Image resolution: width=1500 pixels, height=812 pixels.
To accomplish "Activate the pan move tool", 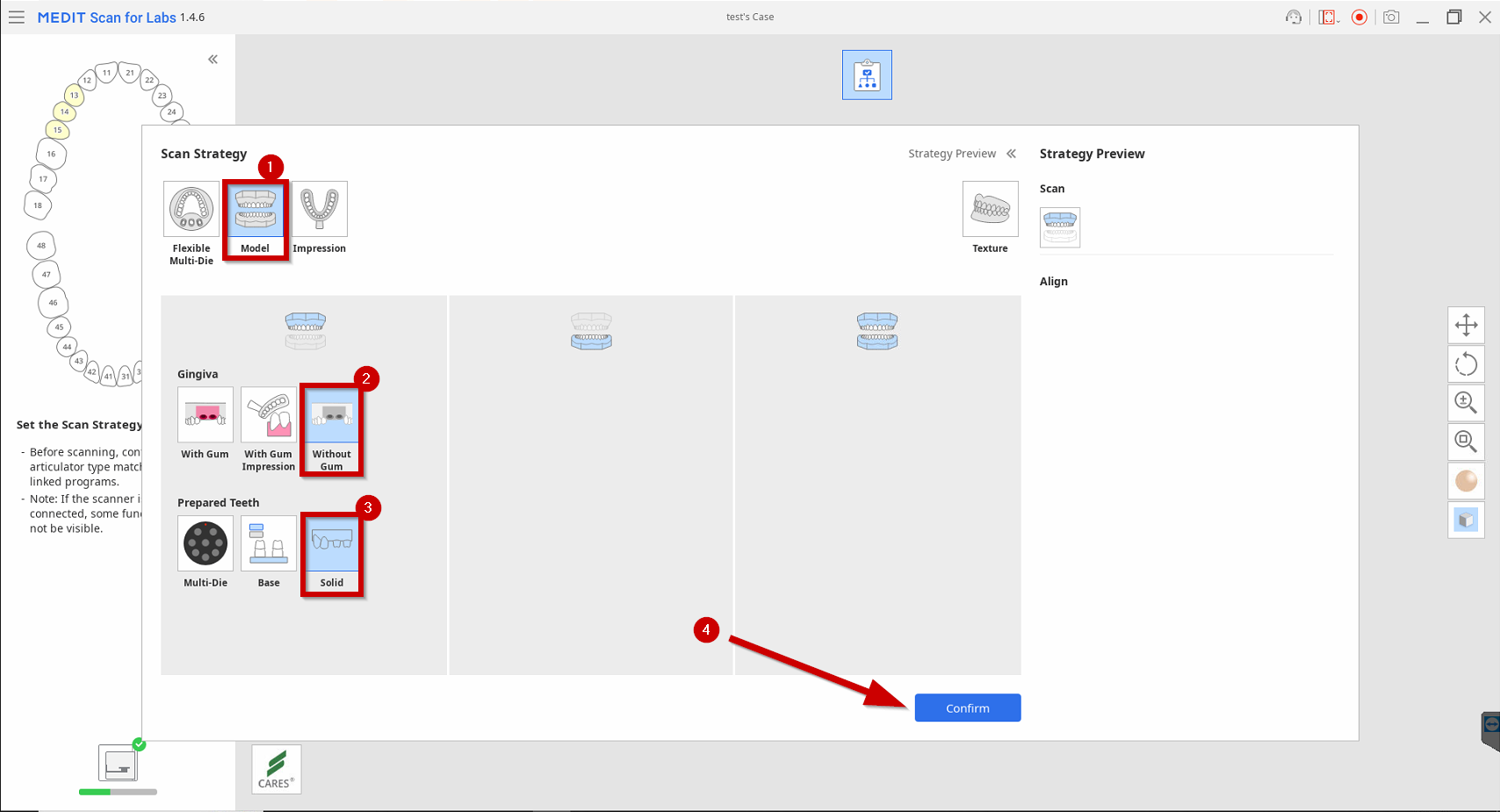I will click(1467, 325).
